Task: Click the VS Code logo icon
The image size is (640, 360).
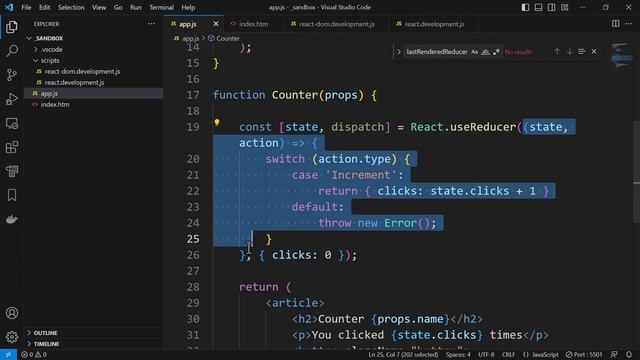Action: click(x=9, y=7)
